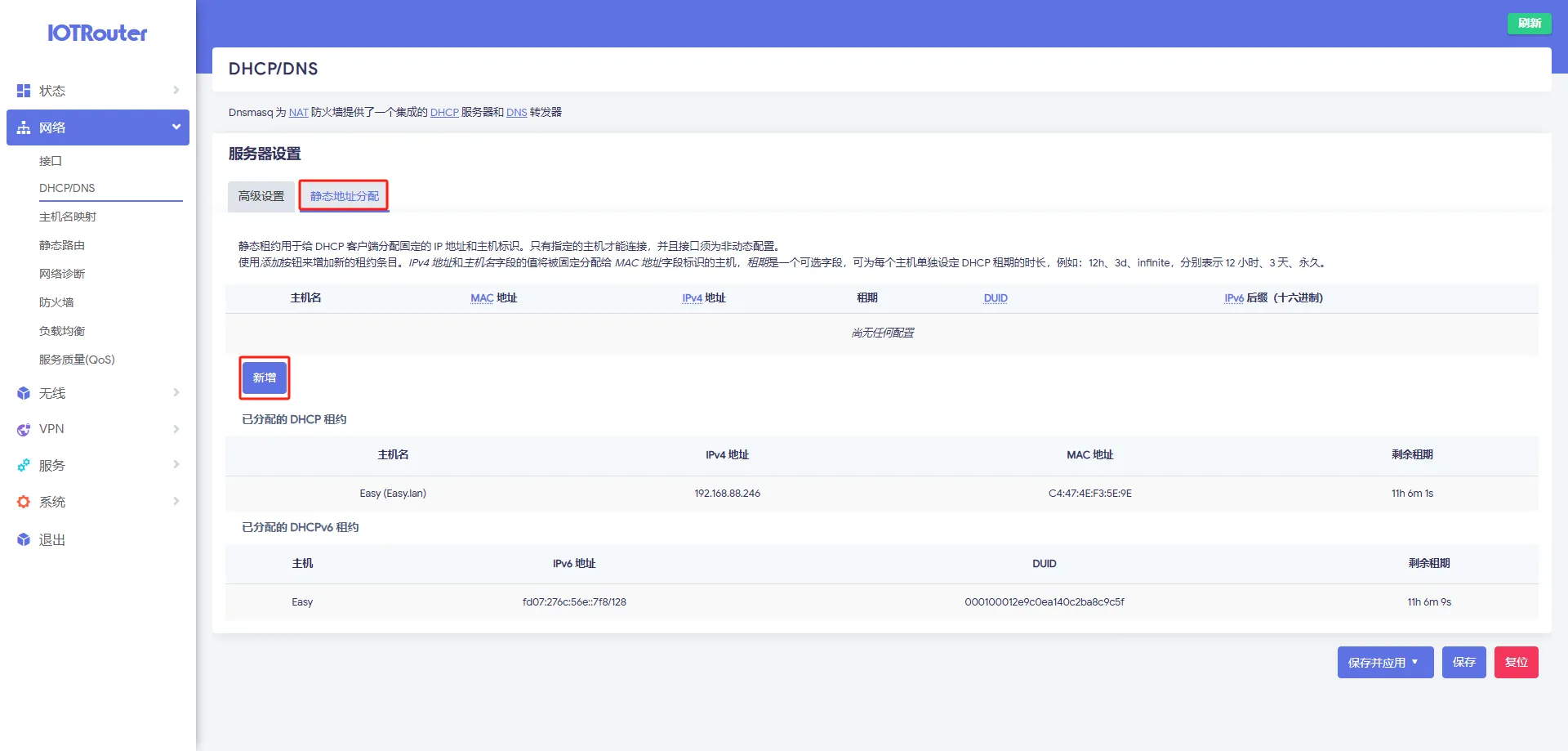Switch to the 高级设置 tab

click(x=261, y=196)
